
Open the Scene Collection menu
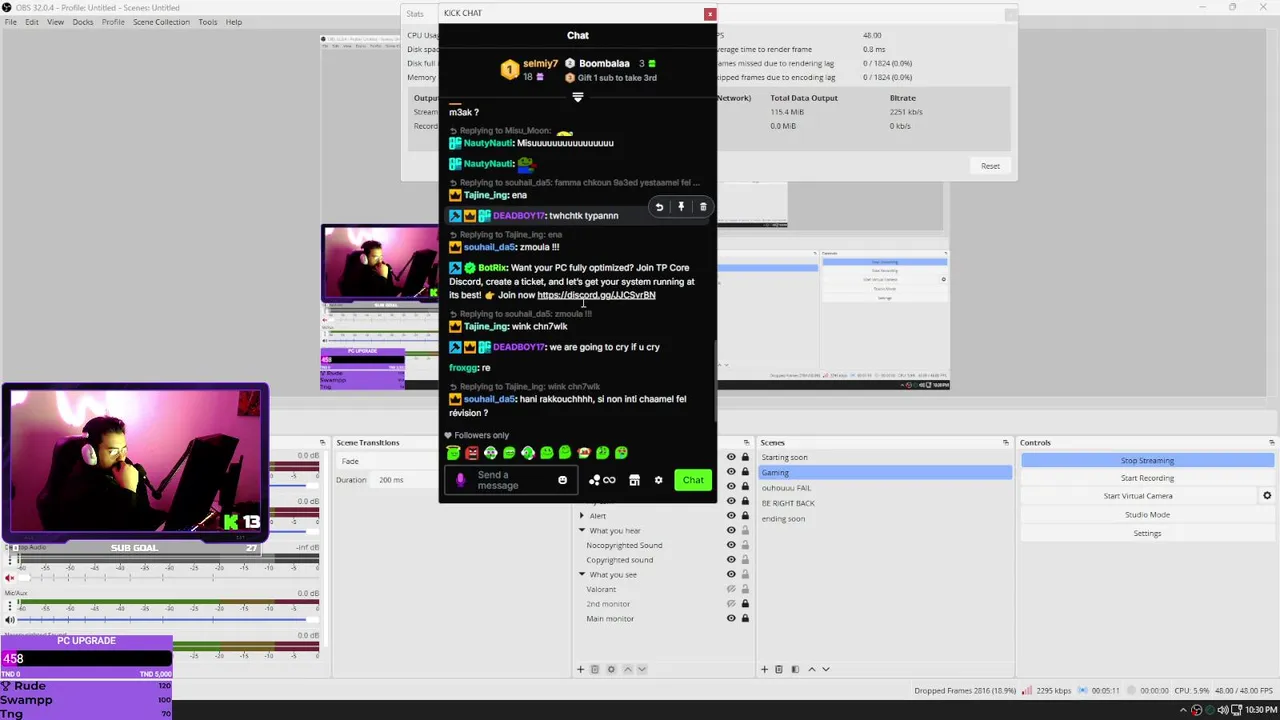click(161, 22)
